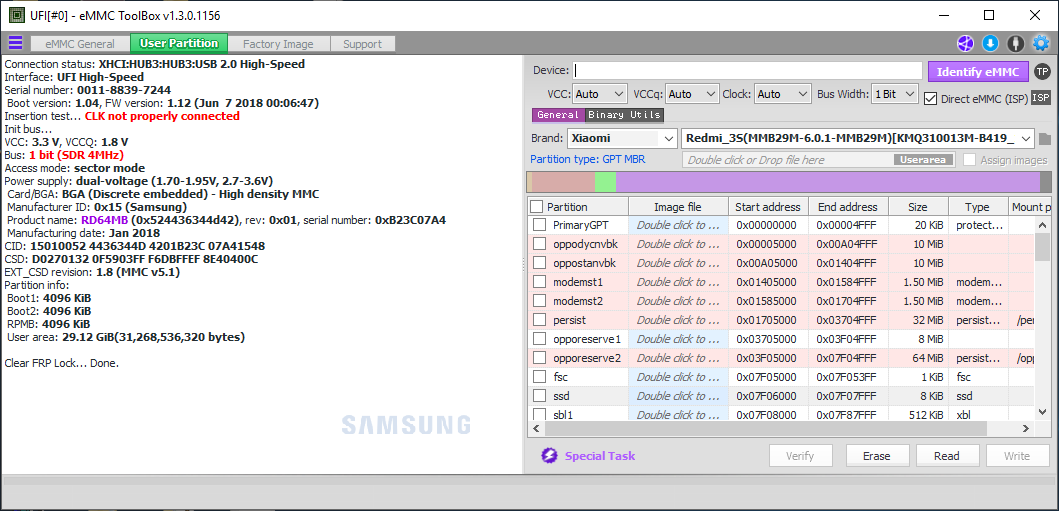
Task: Sort by Start address column header
Action: click(767, 207)
